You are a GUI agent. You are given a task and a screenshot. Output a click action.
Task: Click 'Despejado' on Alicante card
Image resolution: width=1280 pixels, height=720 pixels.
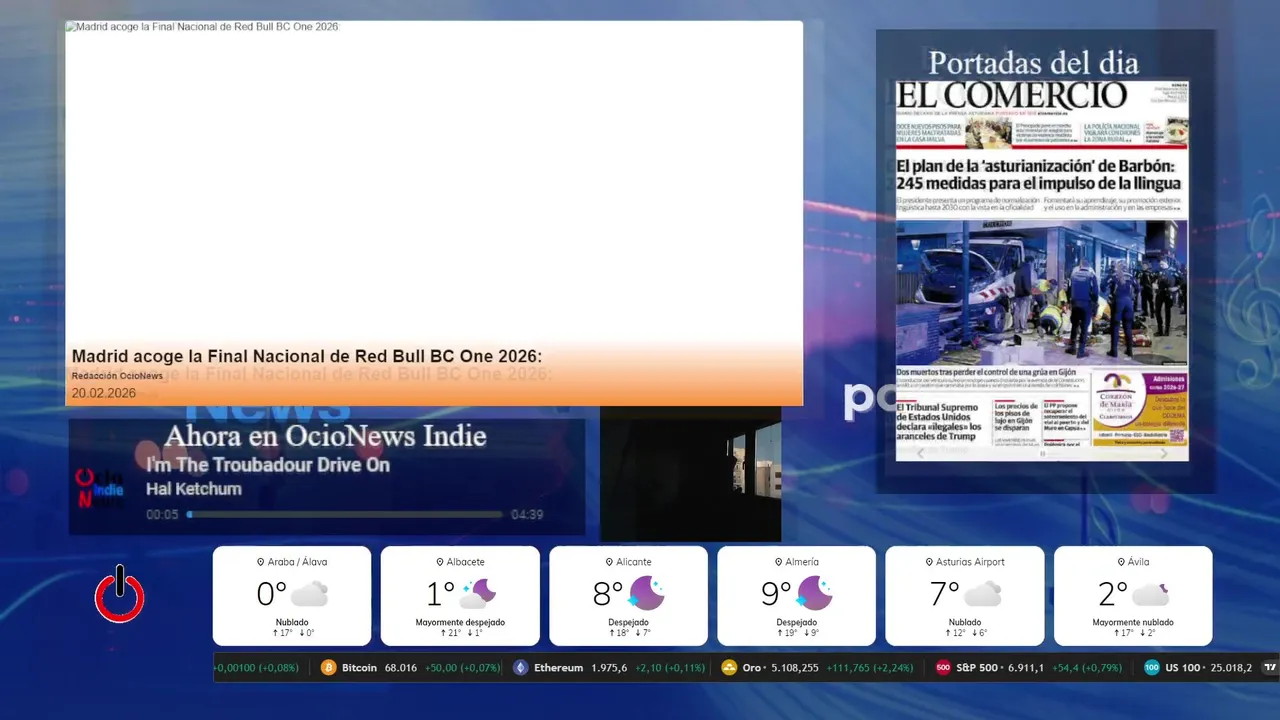(628, 622)
